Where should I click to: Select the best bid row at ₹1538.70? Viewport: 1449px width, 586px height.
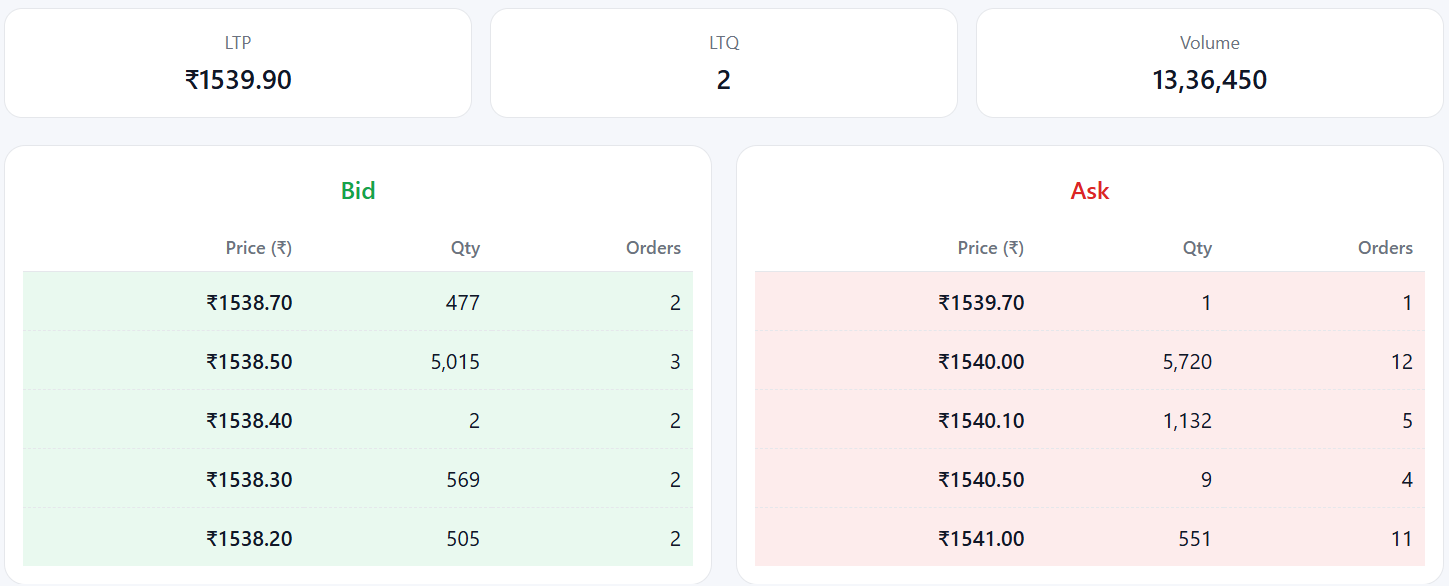(x=357, y=302)
